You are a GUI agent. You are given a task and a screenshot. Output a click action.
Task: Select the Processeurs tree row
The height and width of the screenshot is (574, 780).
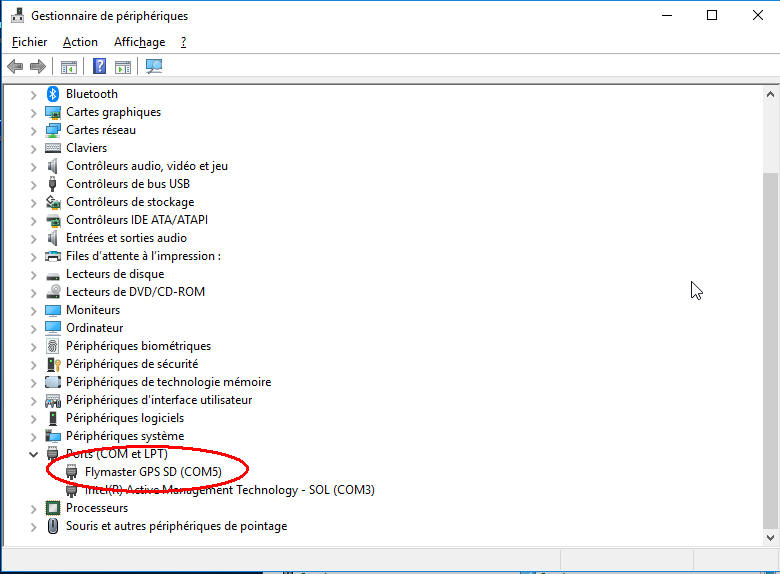pos(97,508)
